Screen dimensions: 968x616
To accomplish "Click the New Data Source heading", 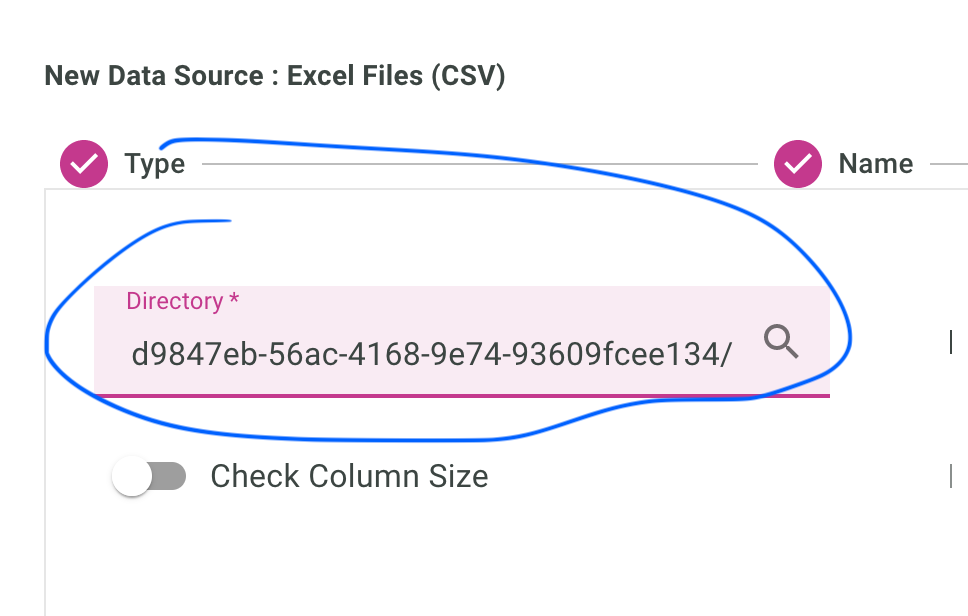I will pos(274,75).
